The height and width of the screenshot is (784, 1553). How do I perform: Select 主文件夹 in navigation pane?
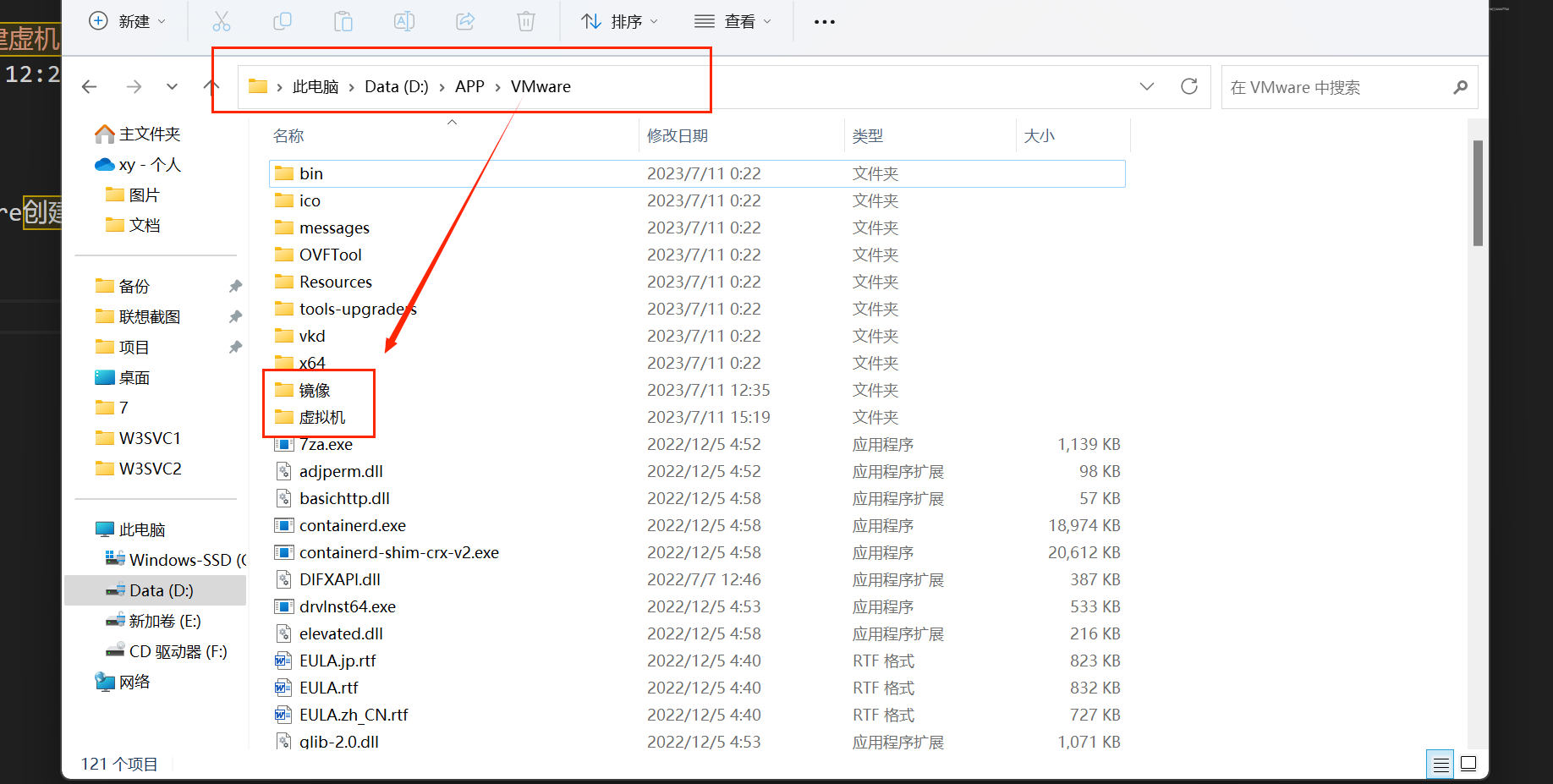(138, 134)
